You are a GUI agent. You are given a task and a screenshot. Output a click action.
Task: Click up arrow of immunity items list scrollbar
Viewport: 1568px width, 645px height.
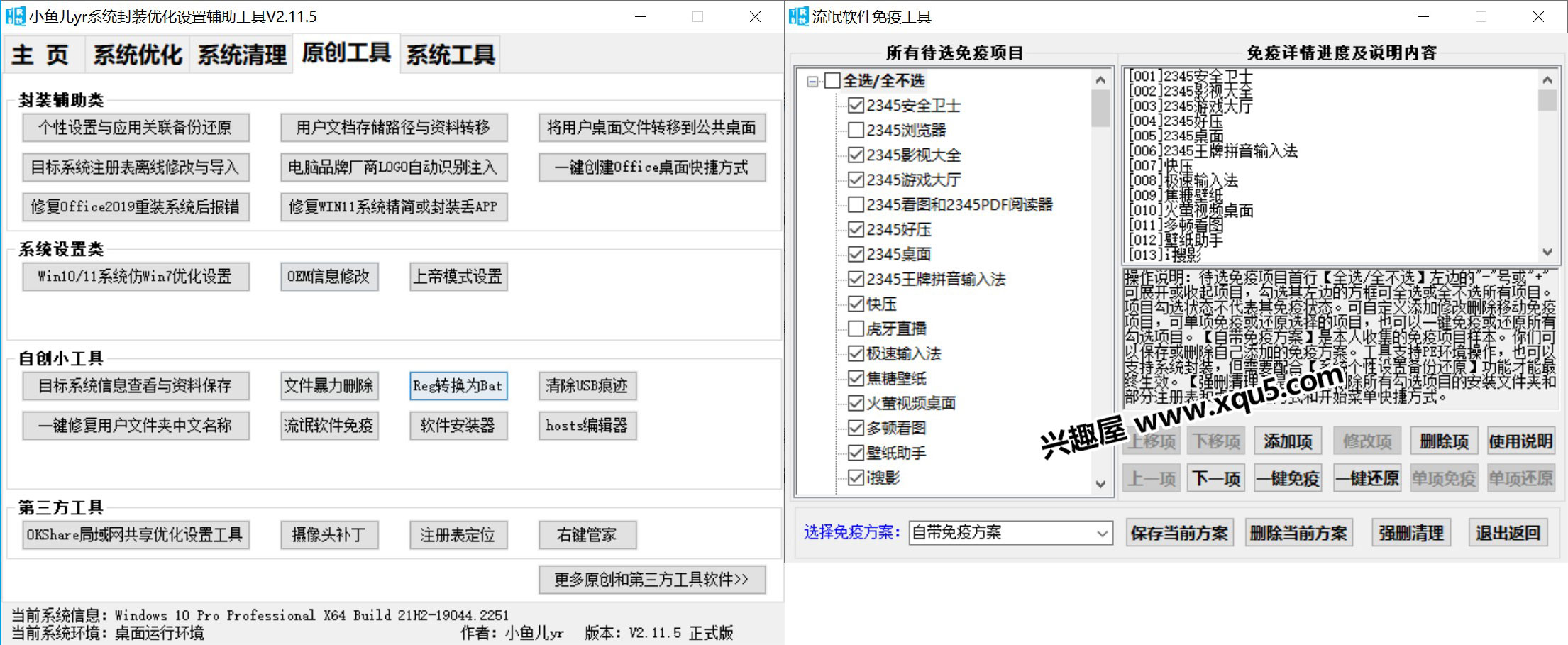[x=1100, y=80]
